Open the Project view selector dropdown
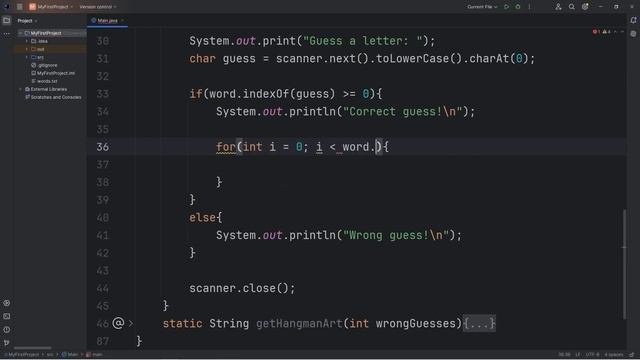Screen dimensions: 640x360 coord(27,21)
